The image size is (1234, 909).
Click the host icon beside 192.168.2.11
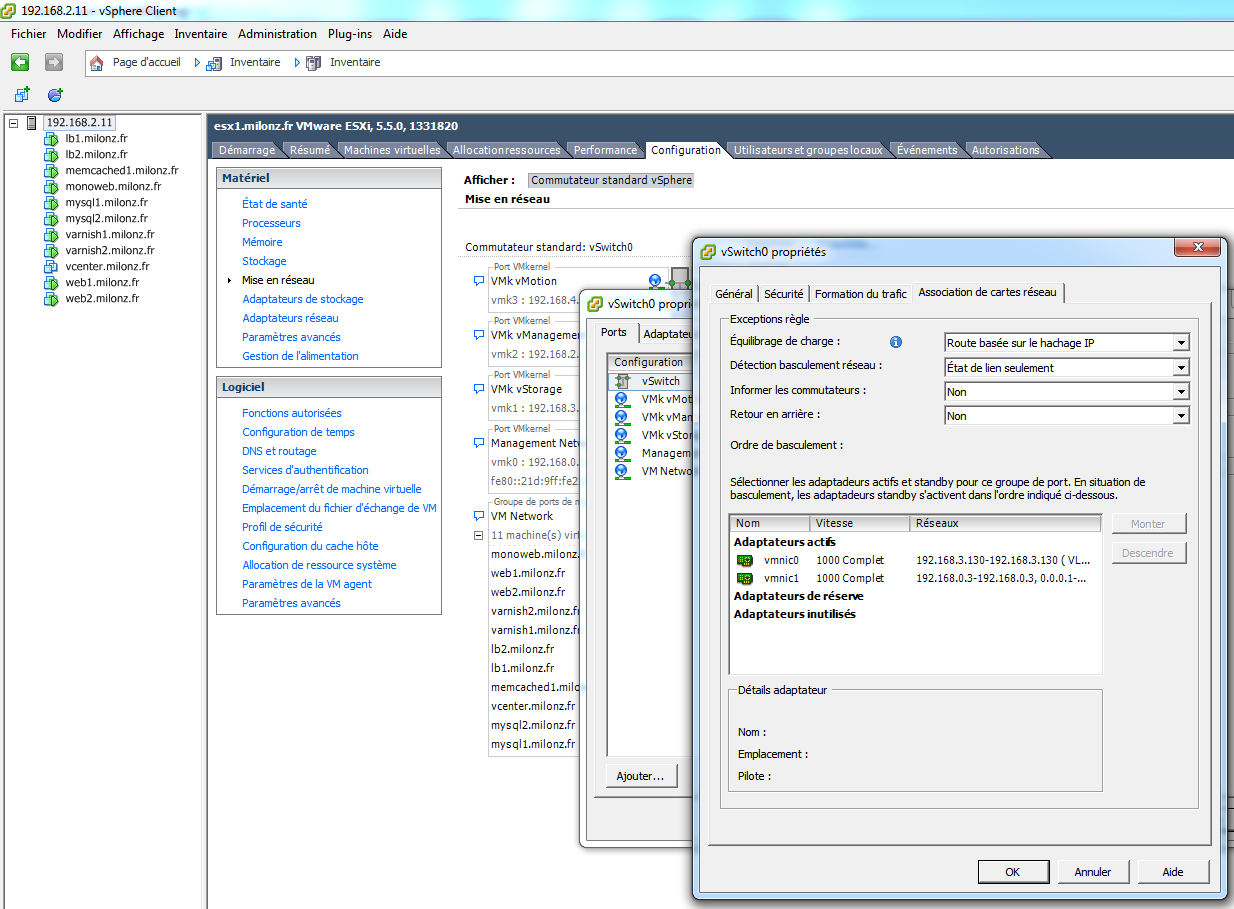32,122
